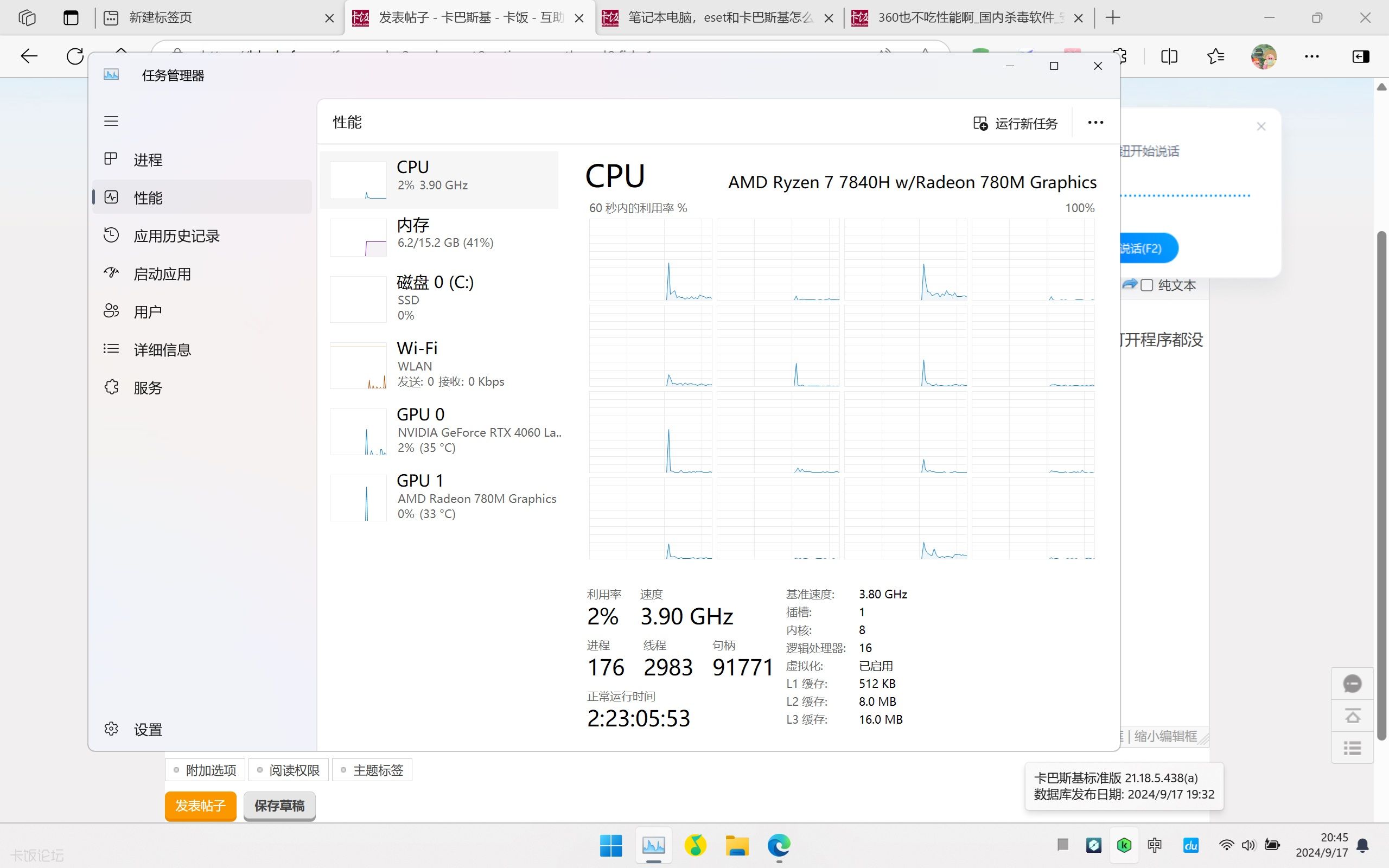Click the browser page vertical scrollbar
The height and width of the screenshot is (868, 1389).
point(1381,485)
